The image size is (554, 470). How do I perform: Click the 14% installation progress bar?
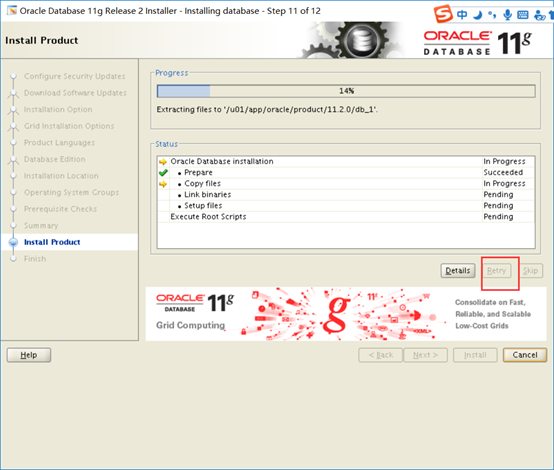pyautogui.click(x=346, y=91)
